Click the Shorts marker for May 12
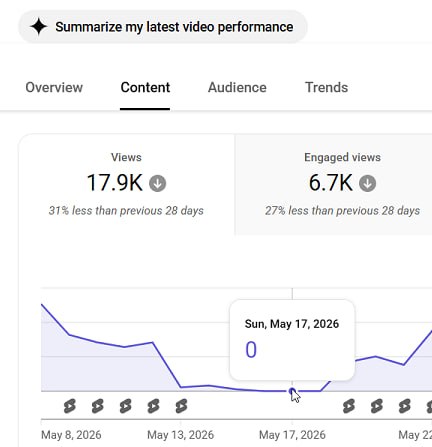The height and width of the screenshot is (447, 432). pos(153,406)
